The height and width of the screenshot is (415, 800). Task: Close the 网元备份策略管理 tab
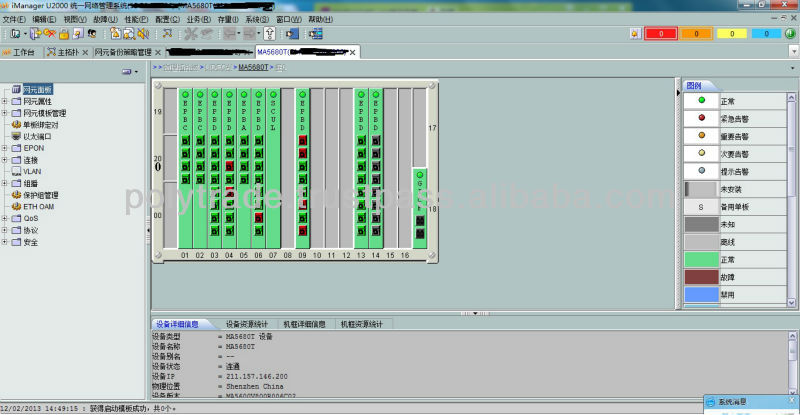pos(160,52)
